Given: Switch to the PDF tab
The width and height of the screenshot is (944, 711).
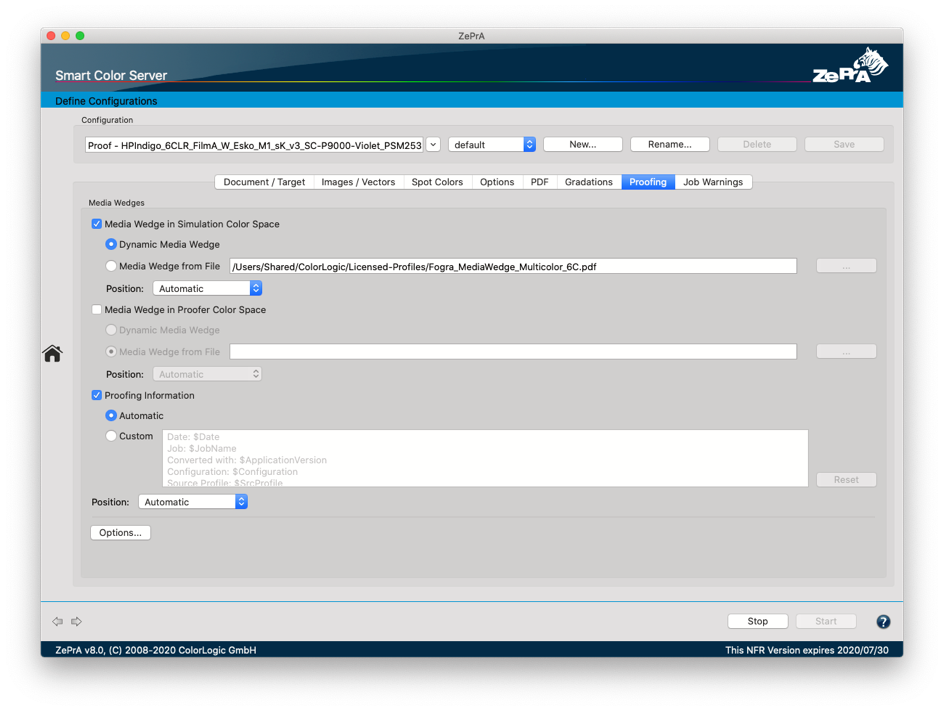Looking at the screenshot, I should (x=539, y=182).
